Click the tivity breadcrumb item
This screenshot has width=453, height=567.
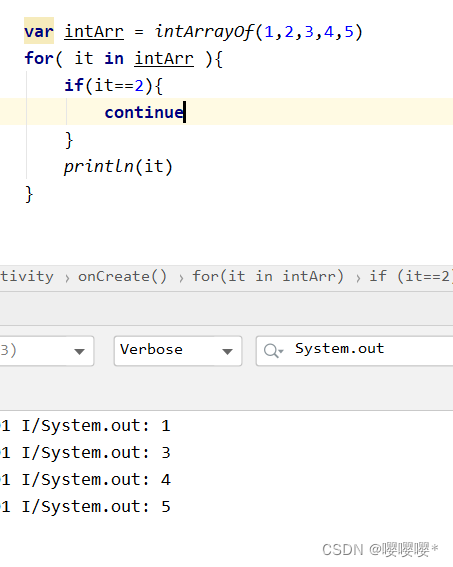(27, 277)
